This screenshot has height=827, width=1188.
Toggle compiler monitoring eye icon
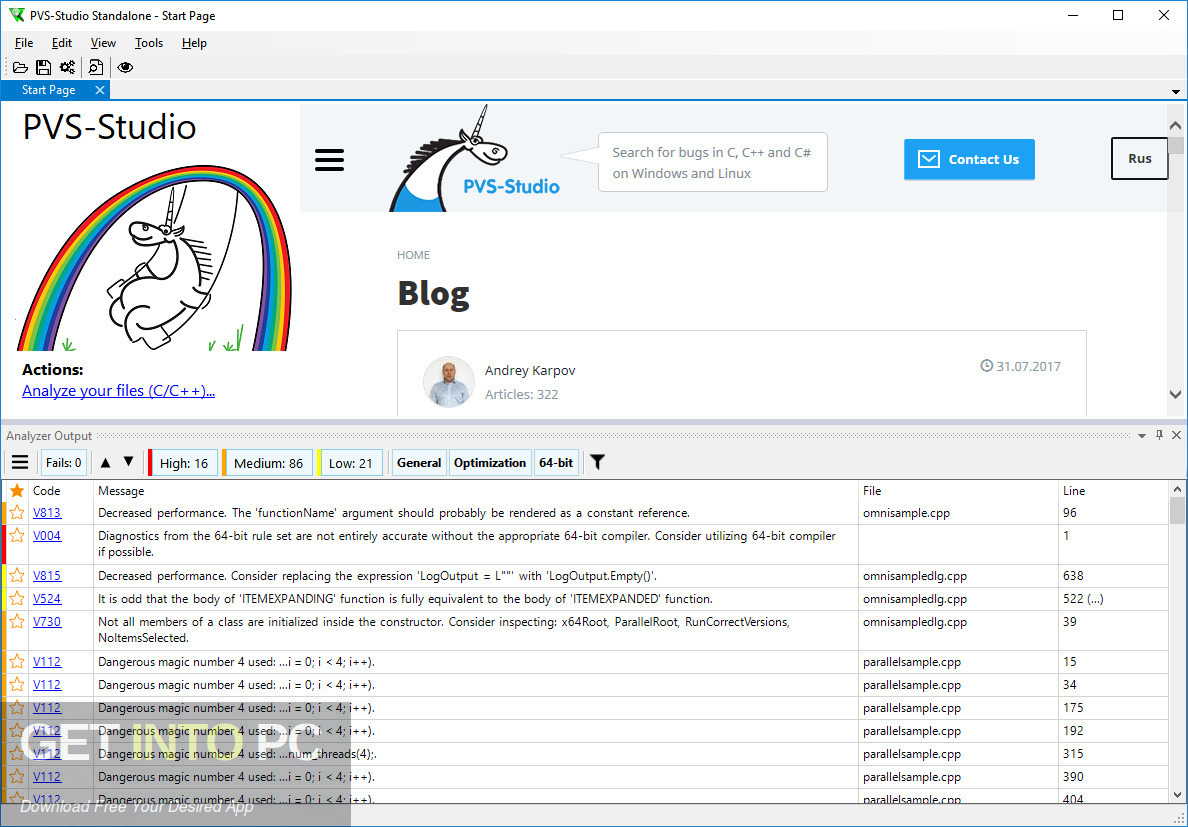click(x=125, y=67)
